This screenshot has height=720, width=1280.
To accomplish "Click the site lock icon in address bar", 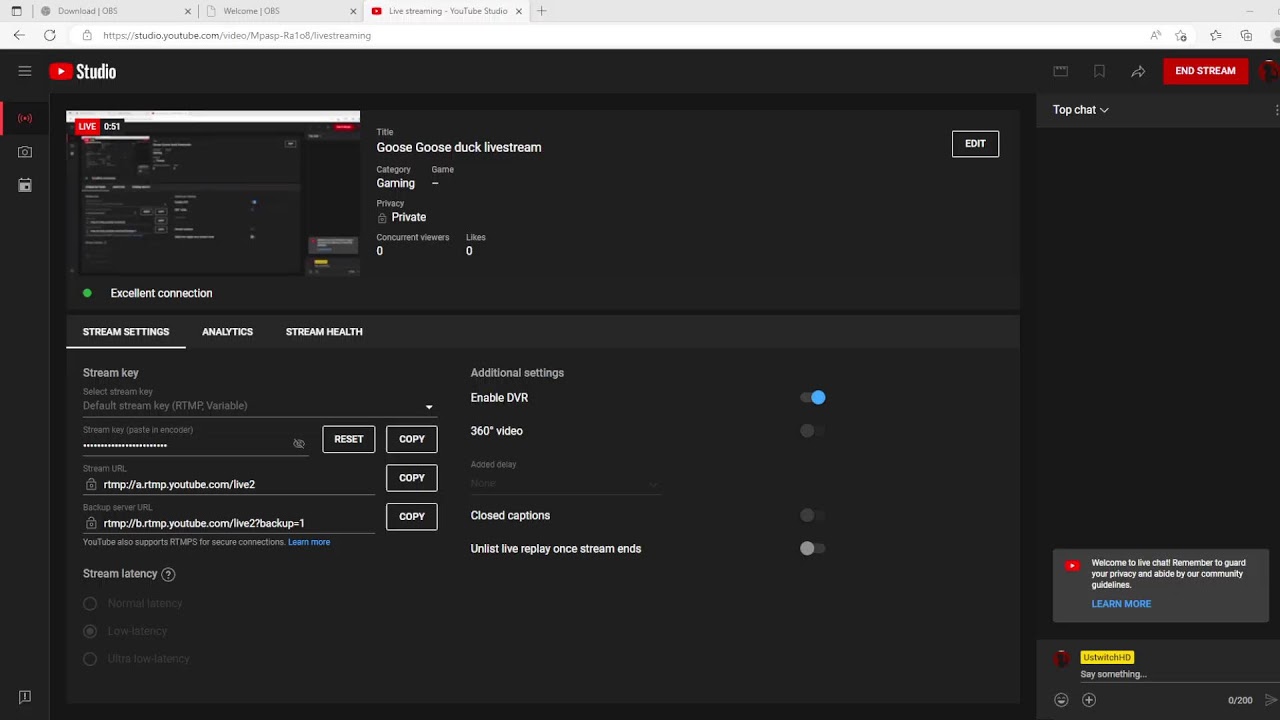I will pos(87,35).
